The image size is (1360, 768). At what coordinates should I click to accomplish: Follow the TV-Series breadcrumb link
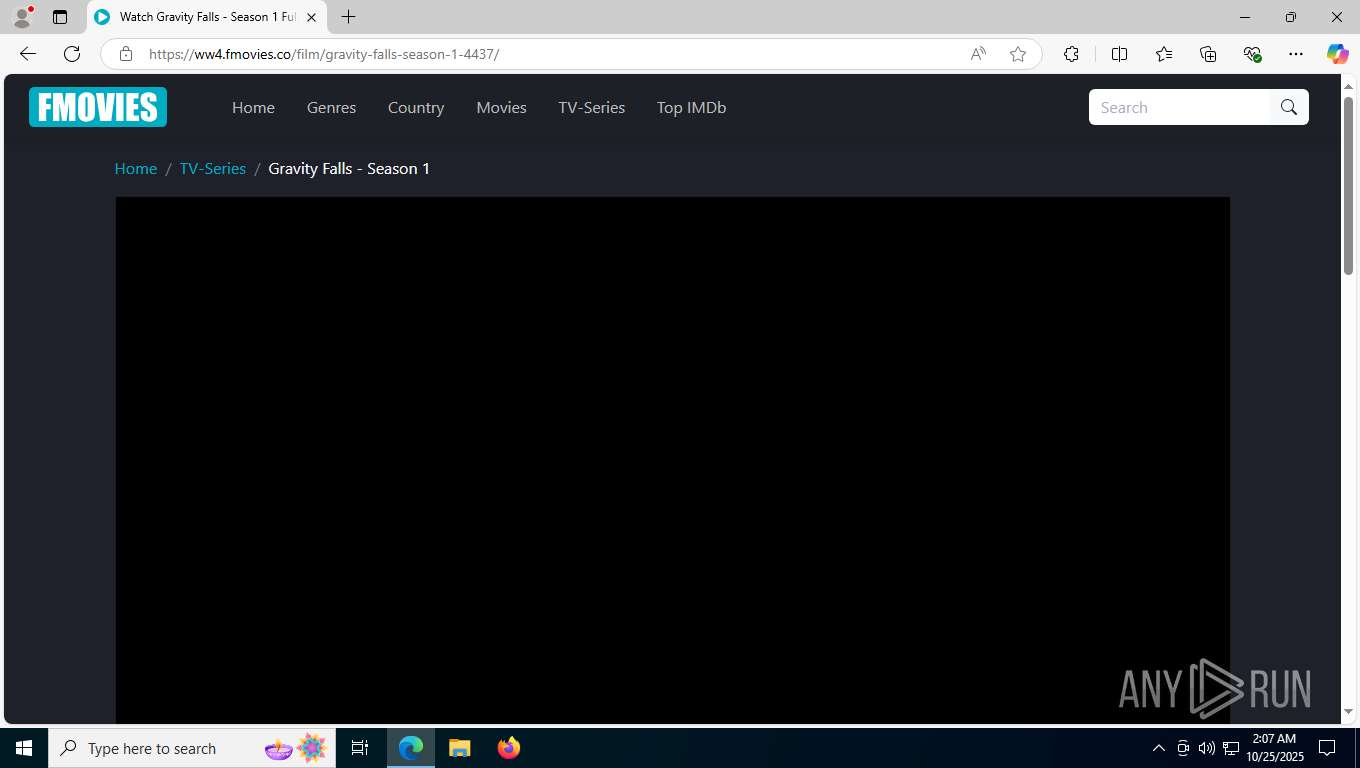[212, 168]
